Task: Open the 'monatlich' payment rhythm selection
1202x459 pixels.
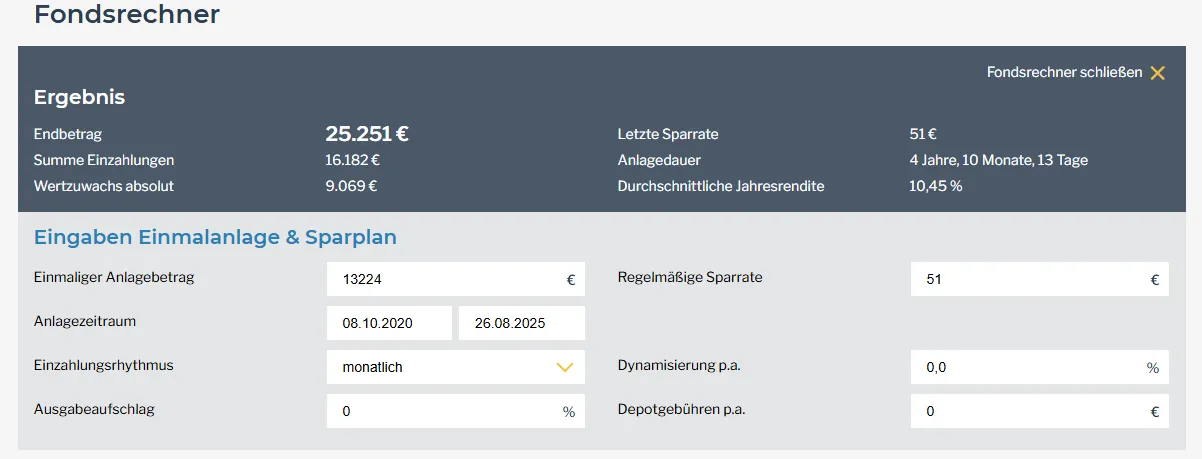Action: (x=440, y=367)
